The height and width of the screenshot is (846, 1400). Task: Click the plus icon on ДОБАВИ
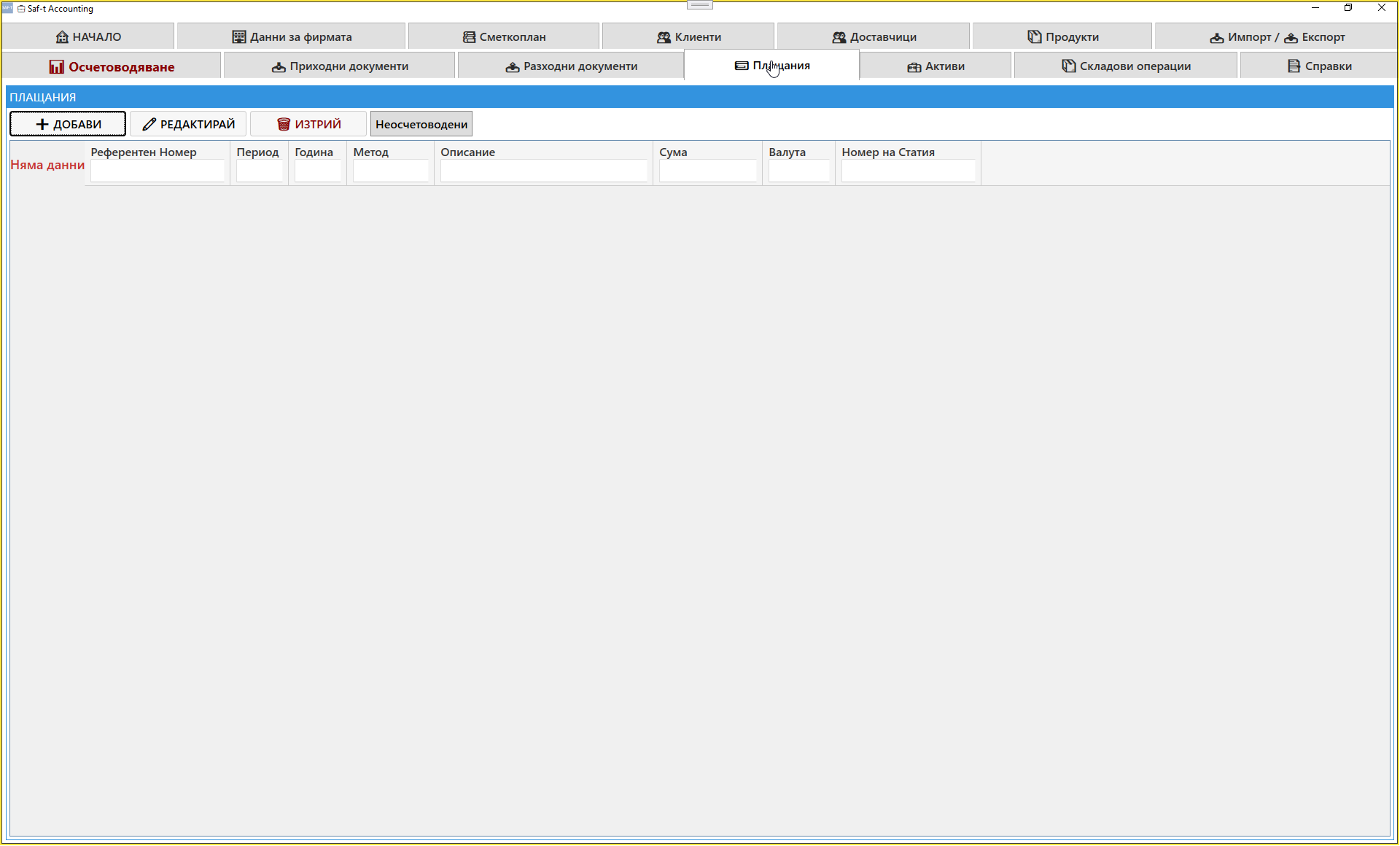click(42, 124)
